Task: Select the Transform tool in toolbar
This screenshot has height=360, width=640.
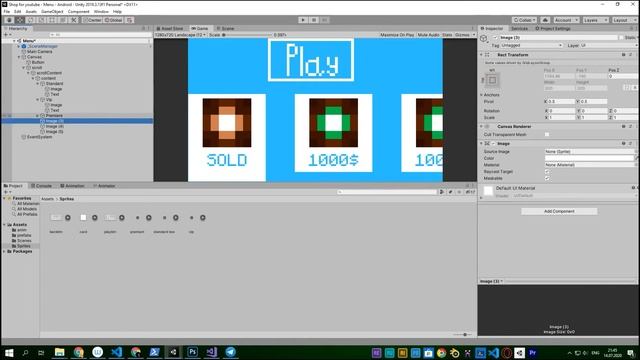Action: [63, 20]
